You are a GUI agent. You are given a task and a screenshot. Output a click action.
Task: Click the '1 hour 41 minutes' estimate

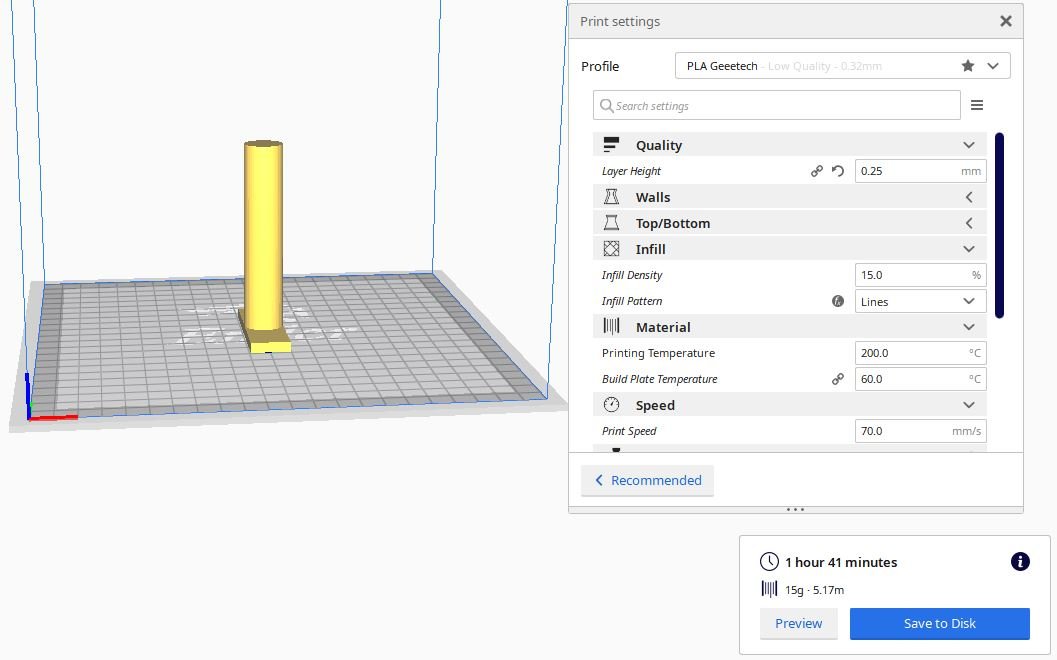point(841,562)
